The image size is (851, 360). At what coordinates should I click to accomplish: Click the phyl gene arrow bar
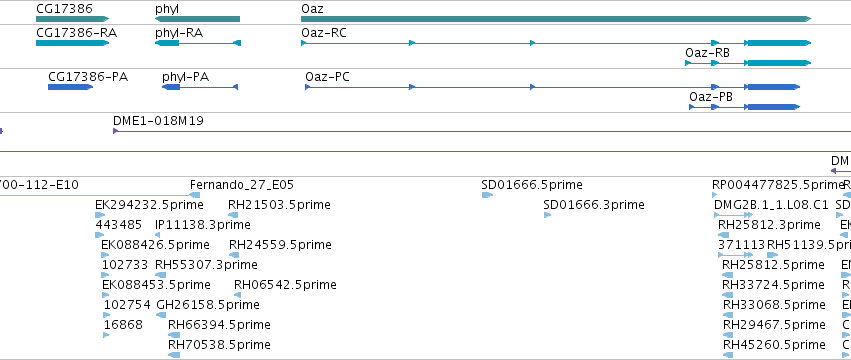click(x=197, y=19)
